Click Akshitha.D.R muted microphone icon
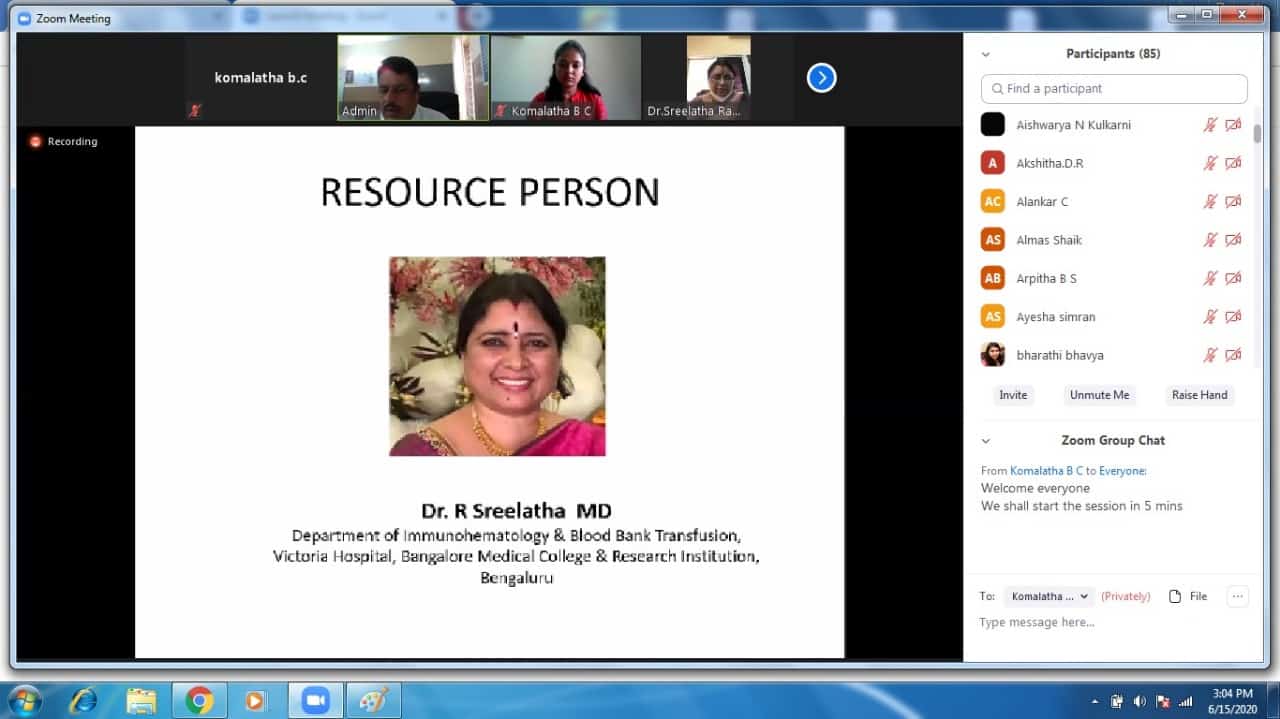The image size is (1280, 719). pyautogui.click(x=1210, y=163)
